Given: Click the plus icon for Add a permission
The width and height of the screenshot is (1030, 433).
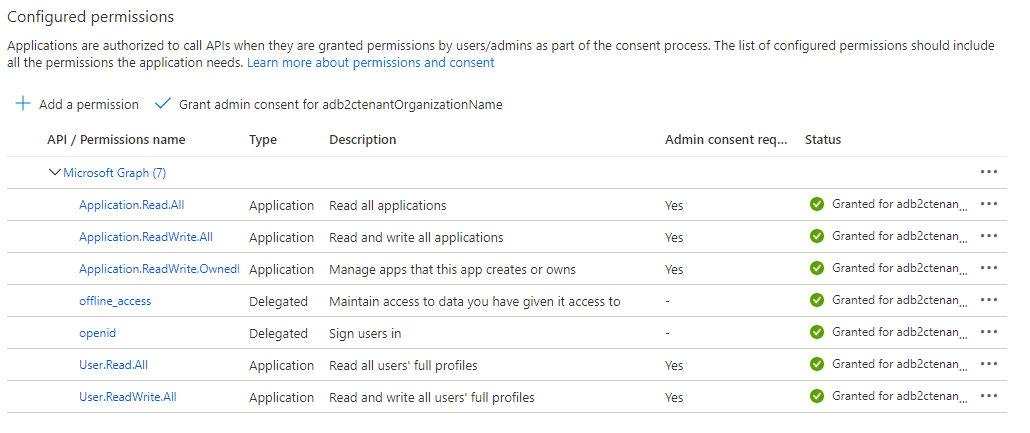Looking at the screenshot, I should 23,104.
